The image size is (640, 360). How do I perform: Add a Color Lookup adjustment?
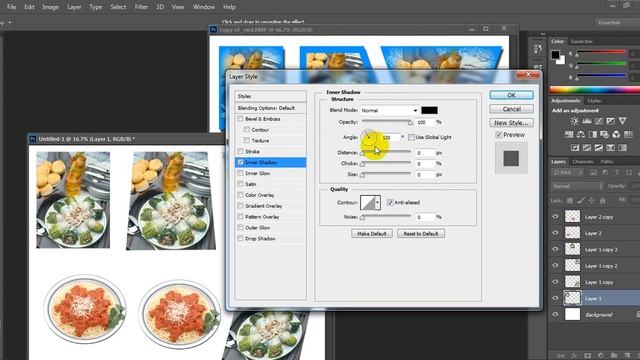pos(628,134)
